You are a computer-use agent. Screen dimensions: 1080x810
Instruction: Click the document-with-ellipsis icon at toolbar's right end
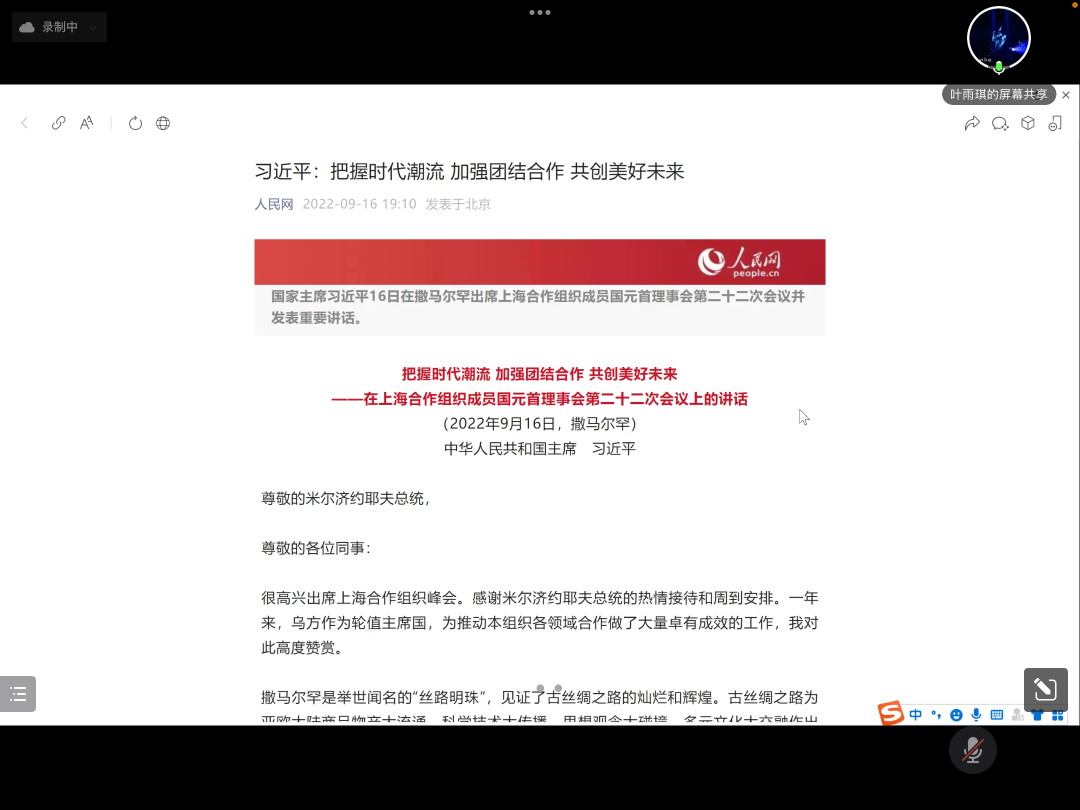tap(1055, 123)
